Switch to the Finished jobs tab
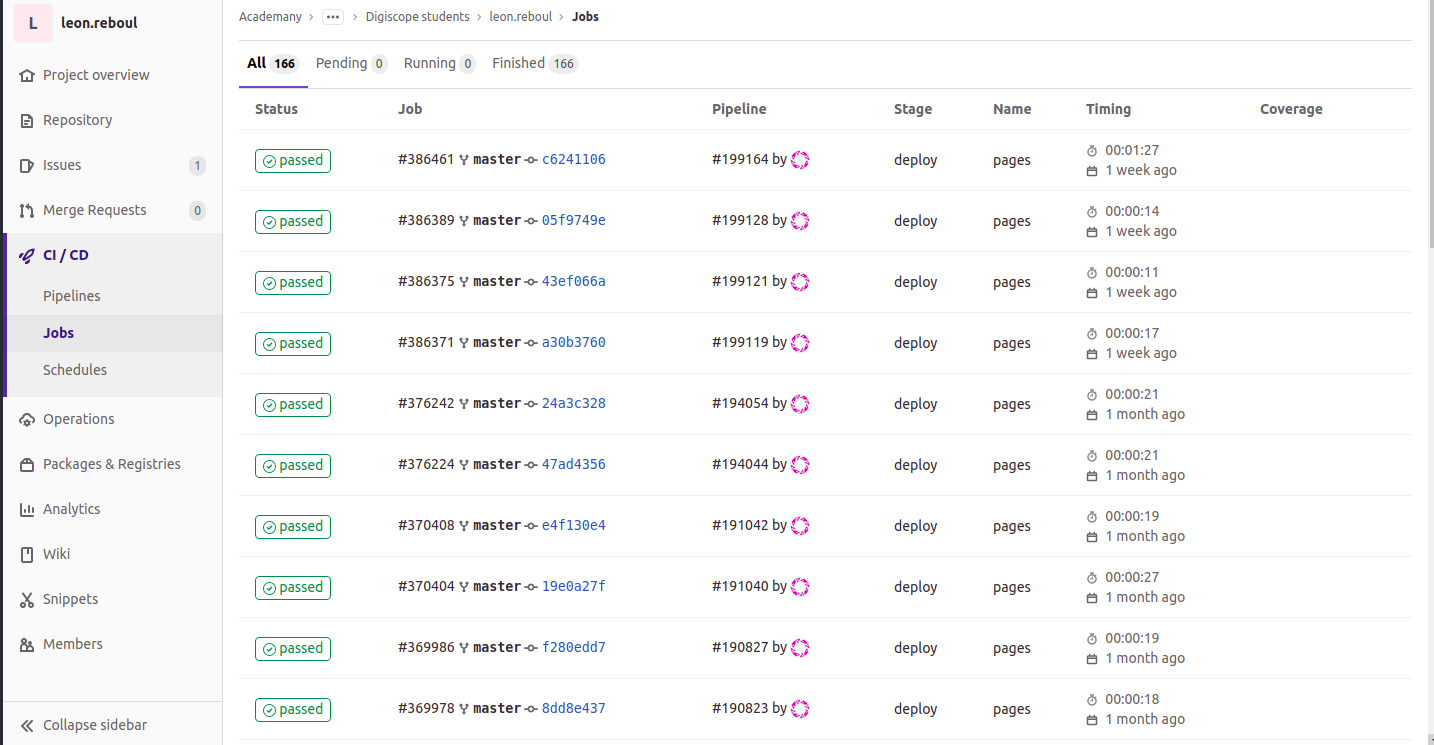 point(534,63)
